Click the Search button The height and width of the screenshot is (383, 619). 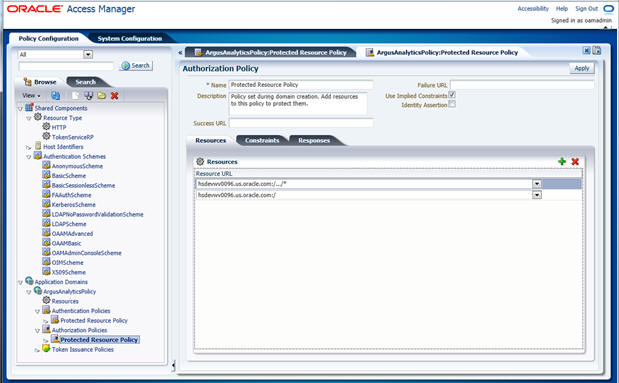pos(136,66)
